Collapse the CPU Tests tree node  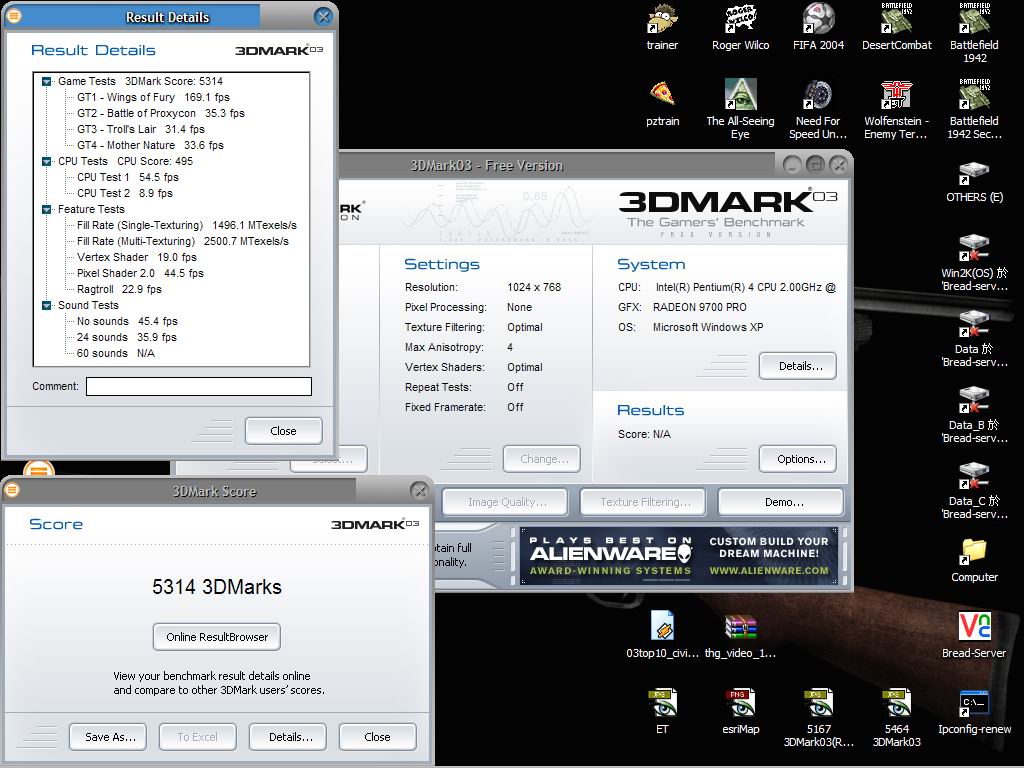(x=46, y=161)
